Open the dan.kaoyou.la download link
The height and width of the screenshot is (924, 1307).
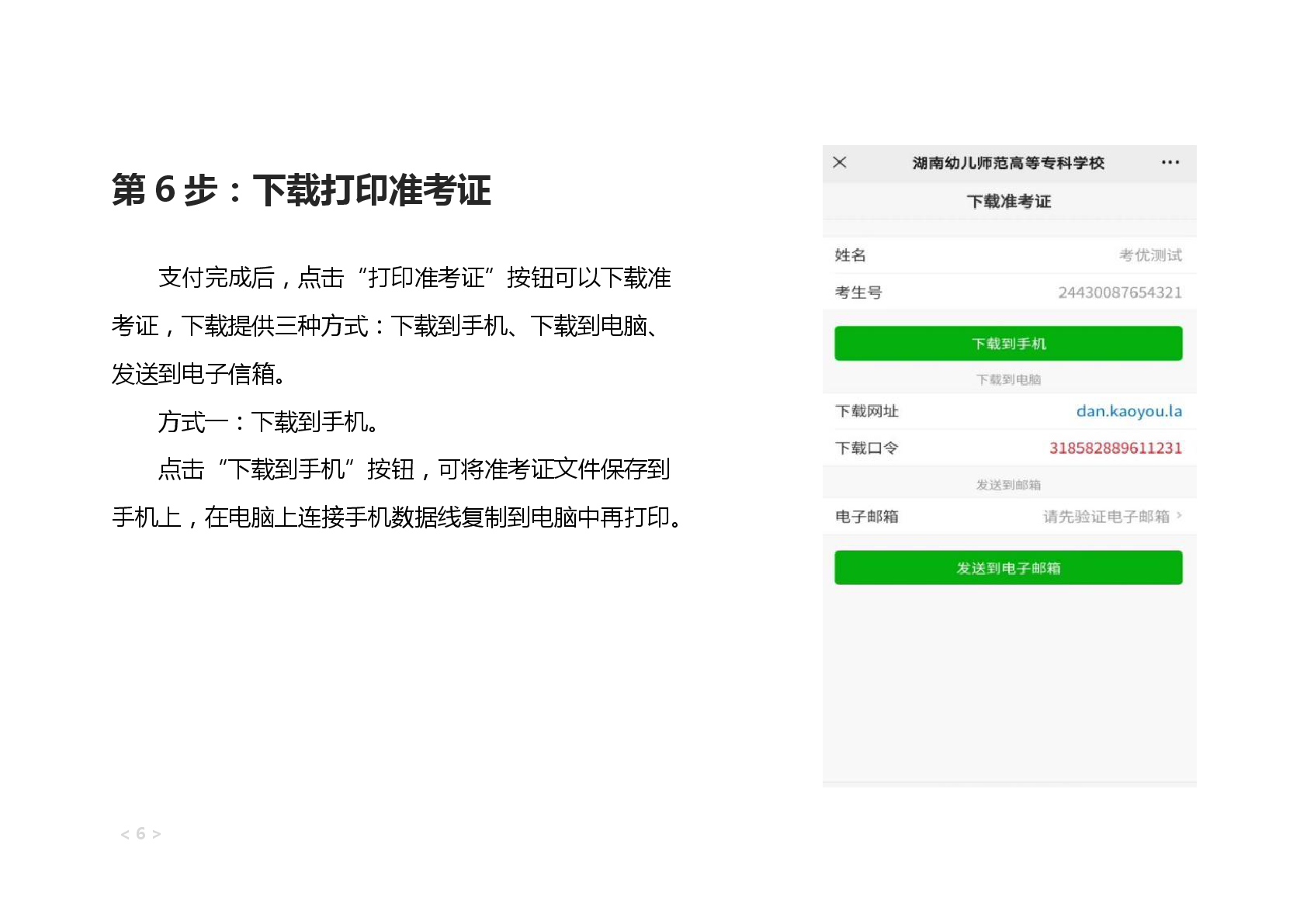point(1128,411)
